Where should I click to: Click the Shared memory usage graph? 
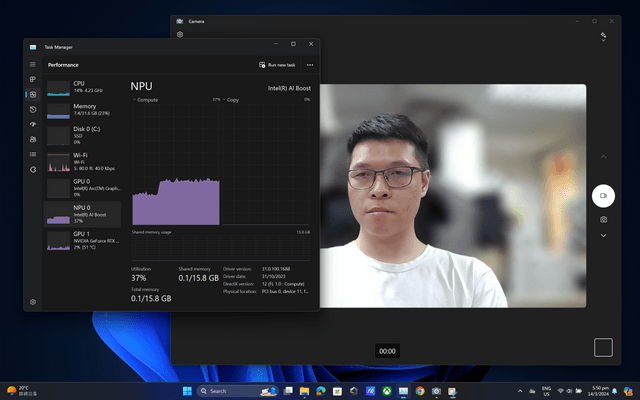221,247
